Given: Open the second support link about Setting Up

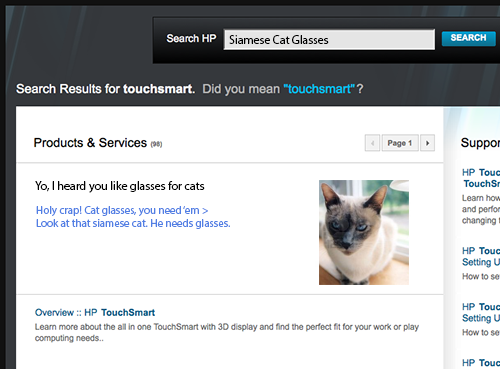Looking at the screenshot, I should click(481, 256).
